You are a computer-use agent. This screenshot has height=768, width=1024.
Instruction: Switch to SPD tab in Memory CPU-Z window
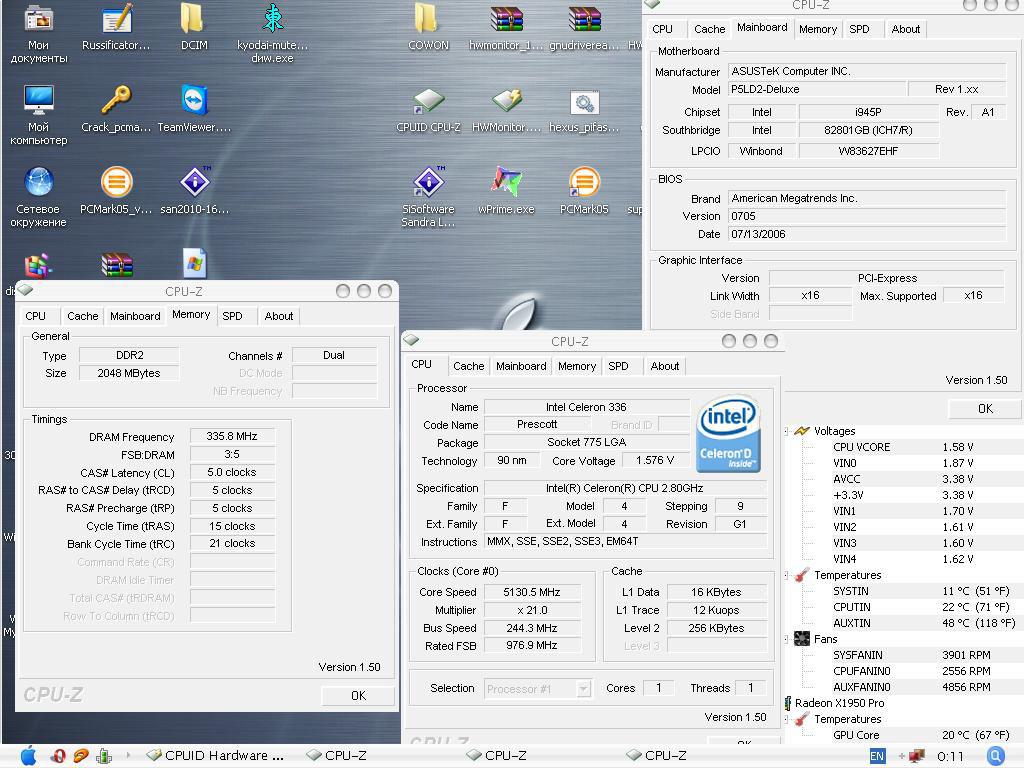click(232, 316)
